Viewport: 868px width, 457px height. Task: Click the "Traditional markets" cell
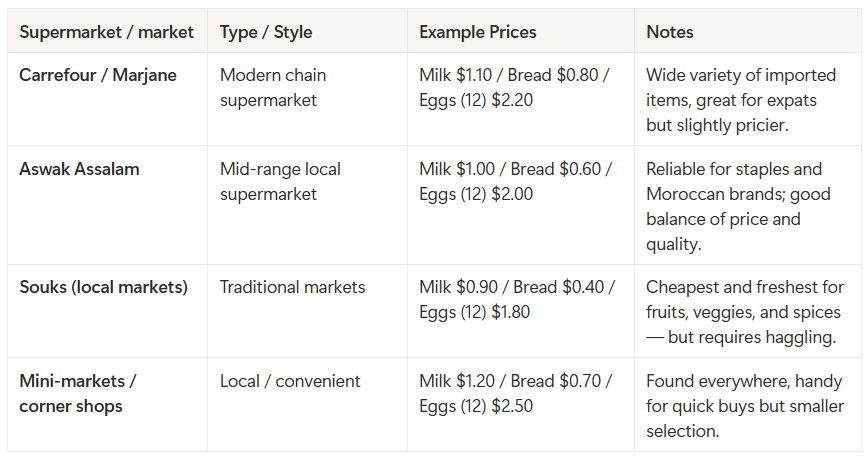coord(293,287)
